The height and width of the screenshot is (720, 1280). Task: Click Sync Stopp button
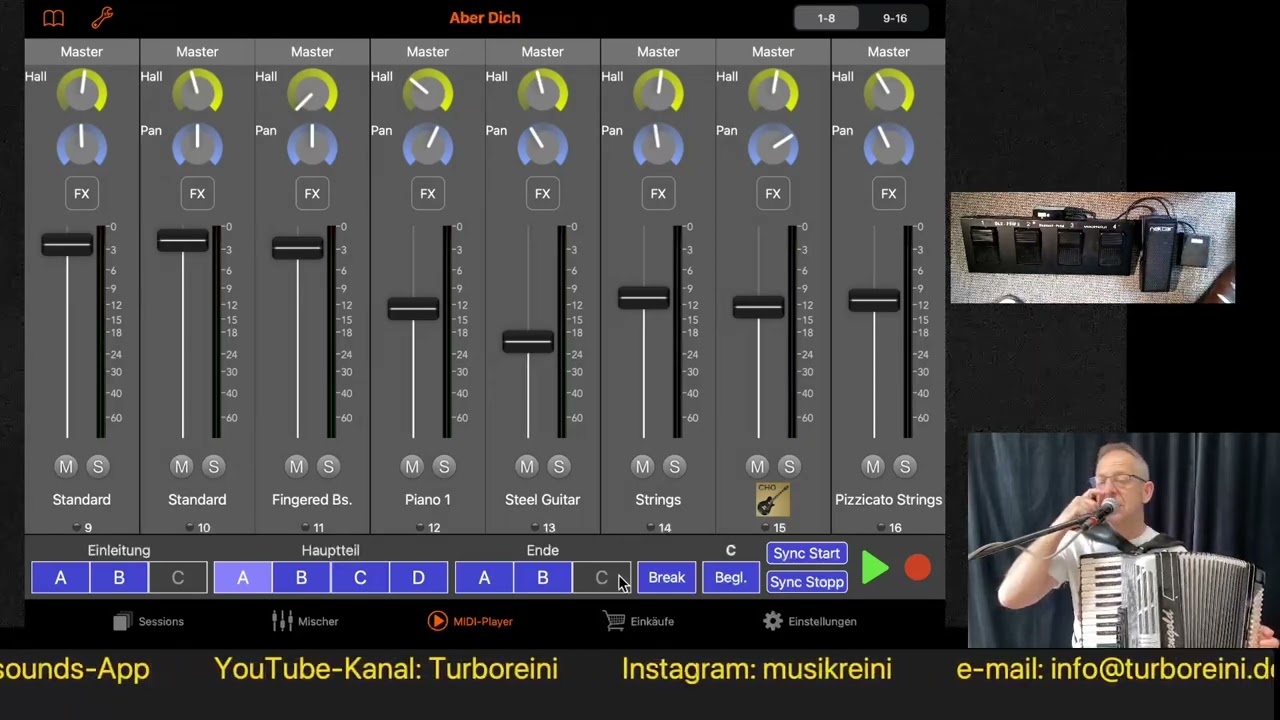(807, 582)
